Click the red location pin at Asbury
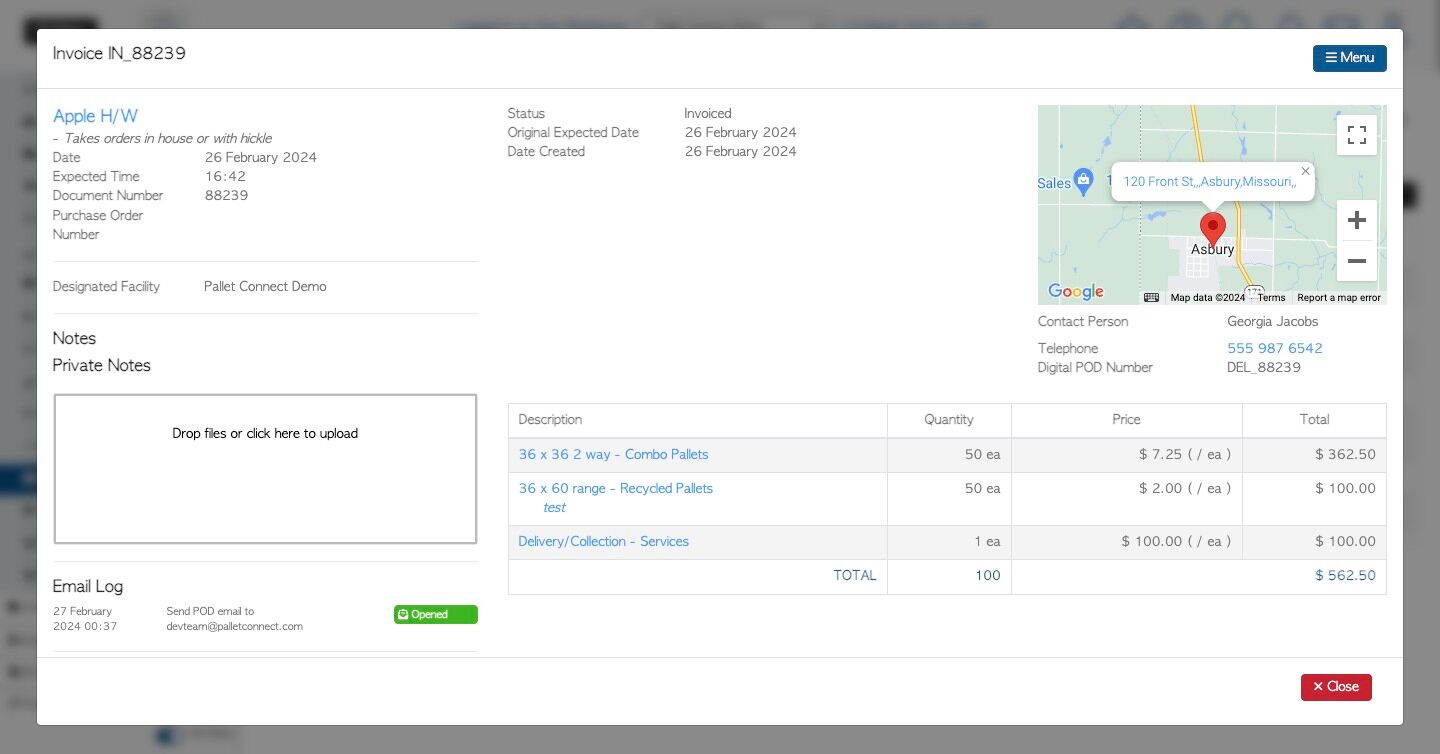This screenshot has width=1440, height=754. pos(1213,230)
